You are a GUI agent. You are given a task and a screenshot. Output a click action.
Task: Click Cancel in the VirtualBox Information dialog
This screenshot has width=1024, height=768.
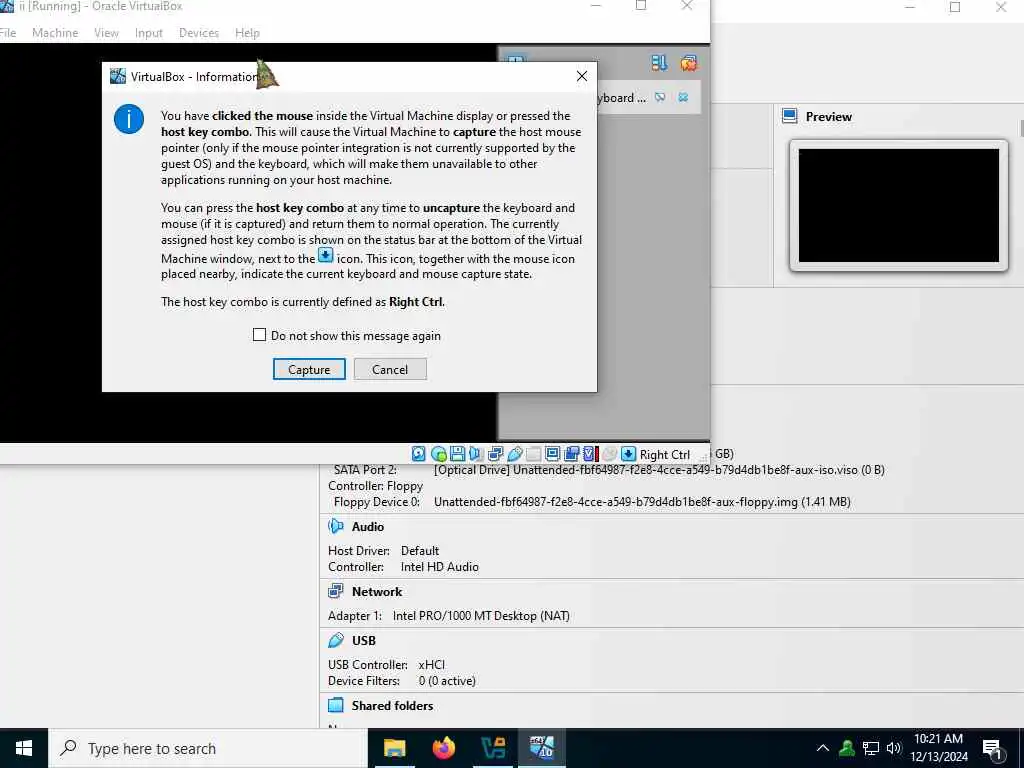tap(390, 369)
